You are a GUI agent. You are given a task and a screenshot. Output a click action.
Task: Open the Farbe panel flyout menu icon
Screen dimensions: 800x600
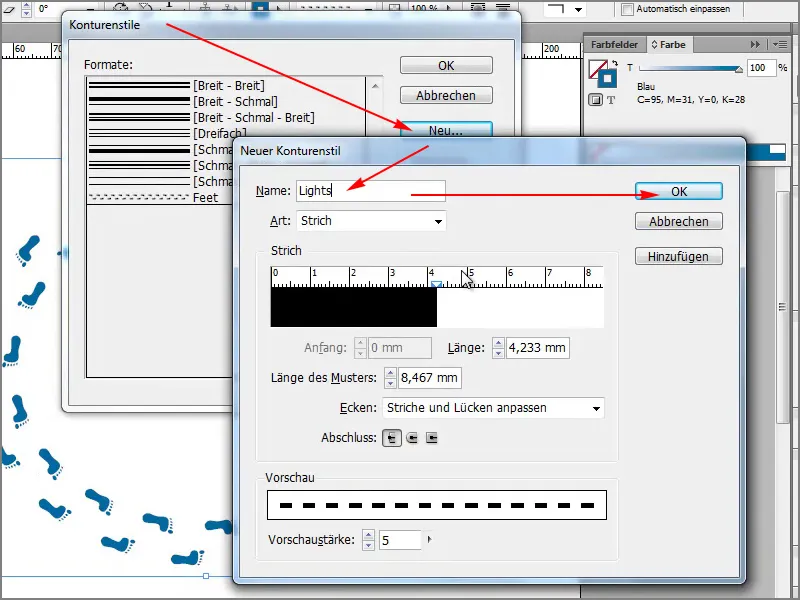coord(779,44)
